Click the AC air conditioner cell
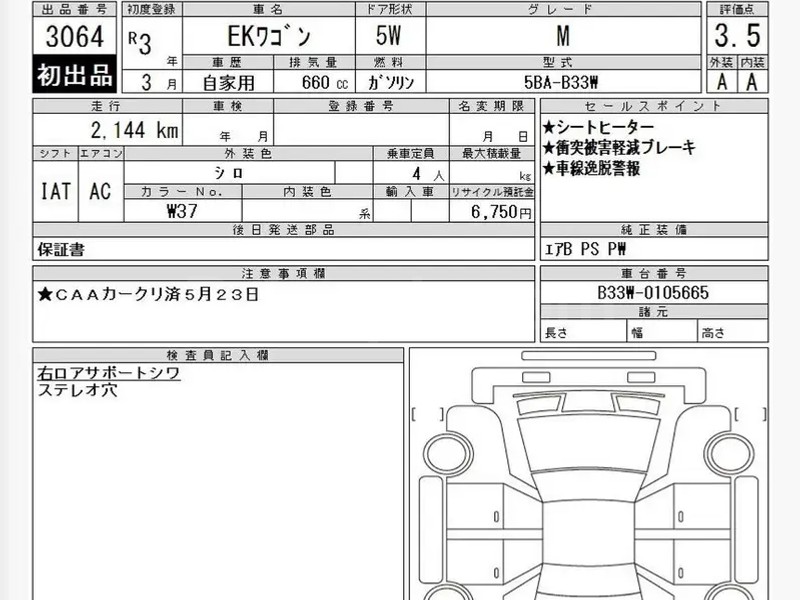 pyautogui.click(x=100, y=190)
